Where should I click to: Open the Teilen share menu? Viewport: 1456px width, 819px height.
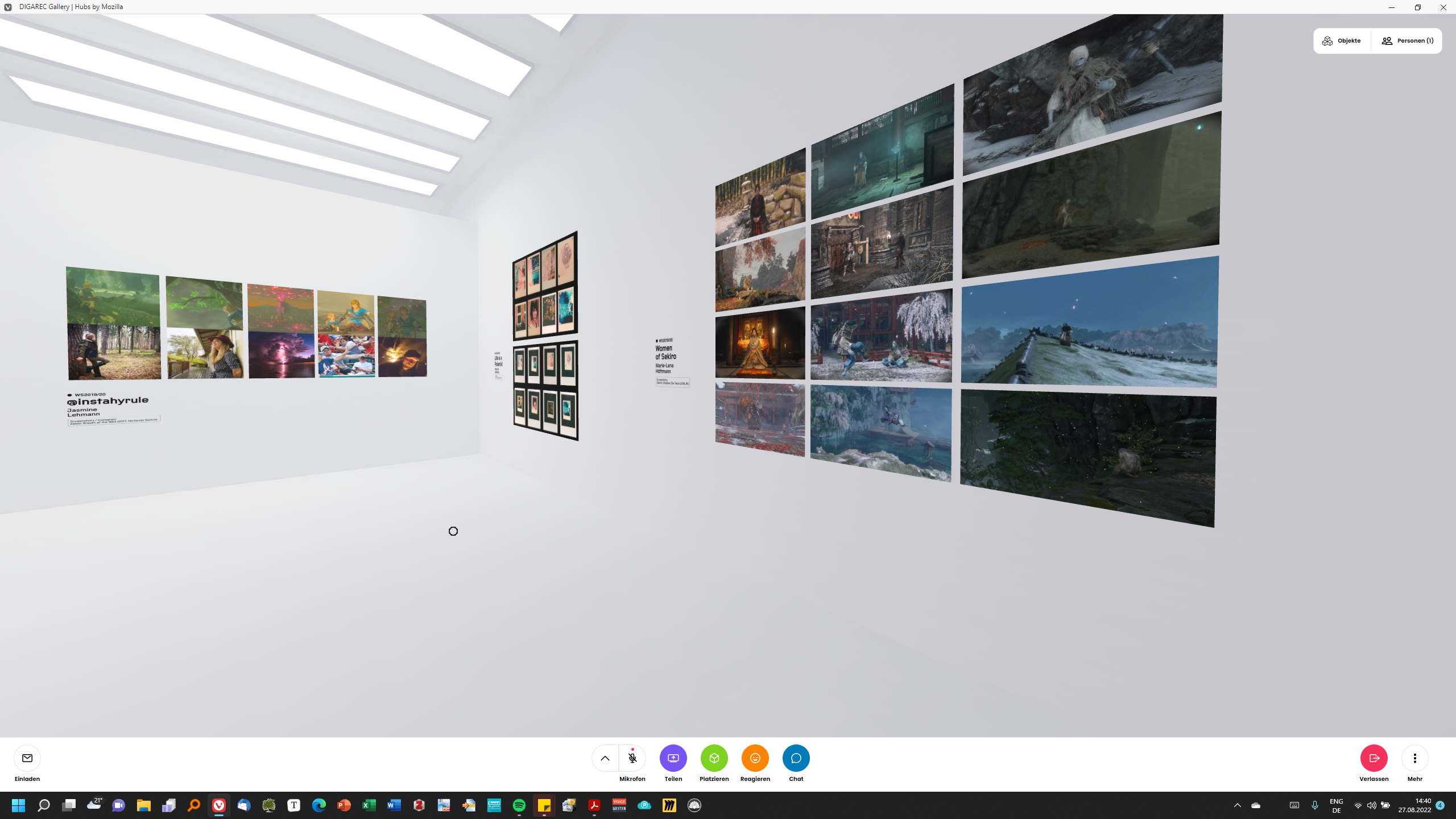pyautogui.click(x=673, y=758)
